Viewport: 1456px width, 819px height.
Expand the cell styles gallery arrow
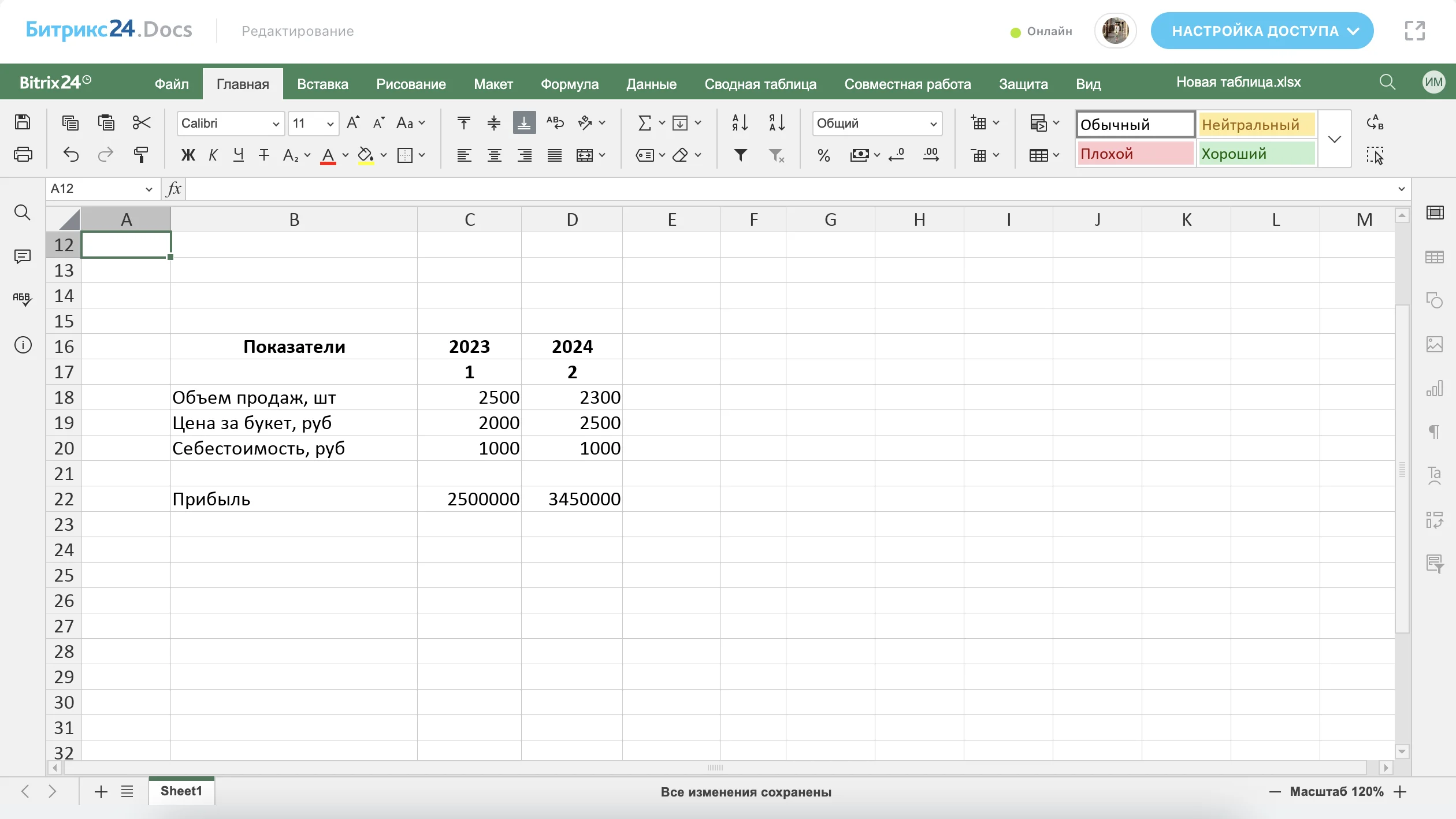click(1335, 139)
